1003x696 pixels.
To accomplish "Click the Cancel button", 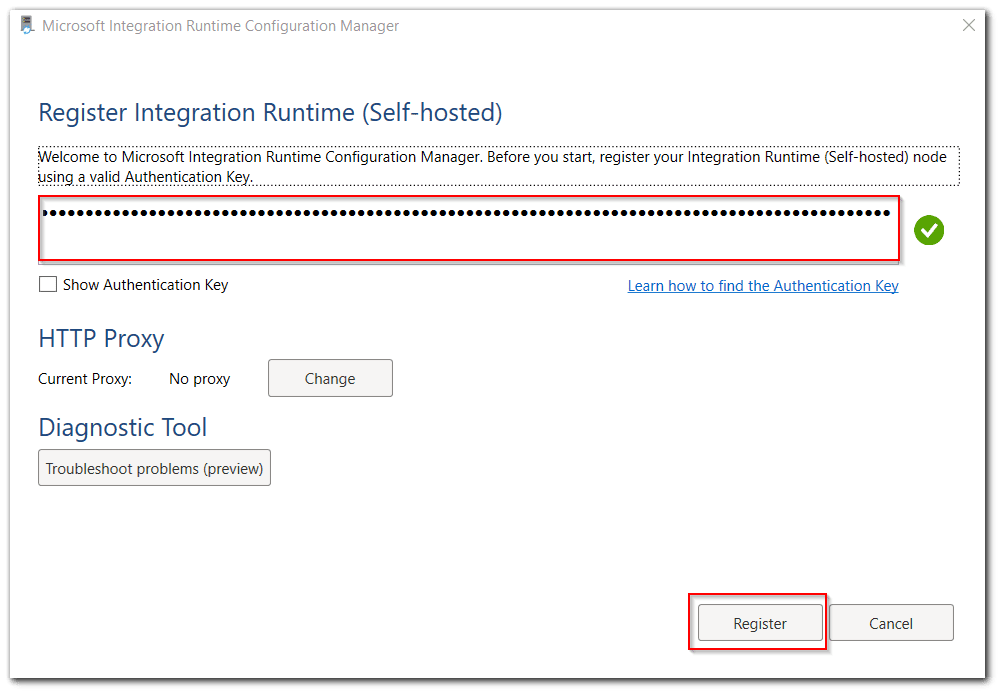I will pos(891,622).
